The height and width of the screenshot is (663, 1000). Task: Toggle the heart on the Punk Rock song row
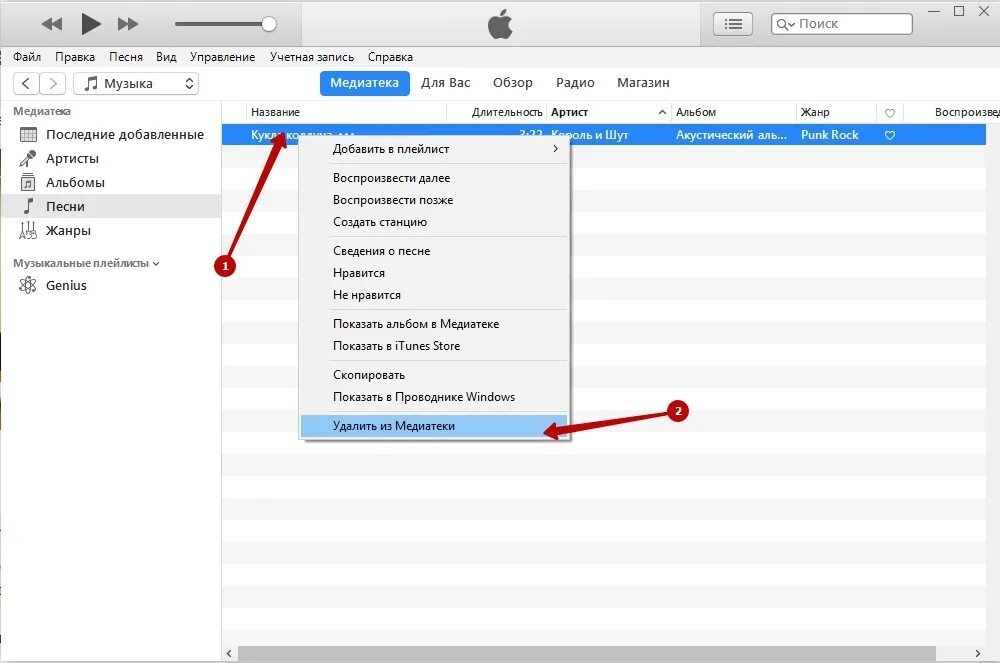(x=890, y=135)
